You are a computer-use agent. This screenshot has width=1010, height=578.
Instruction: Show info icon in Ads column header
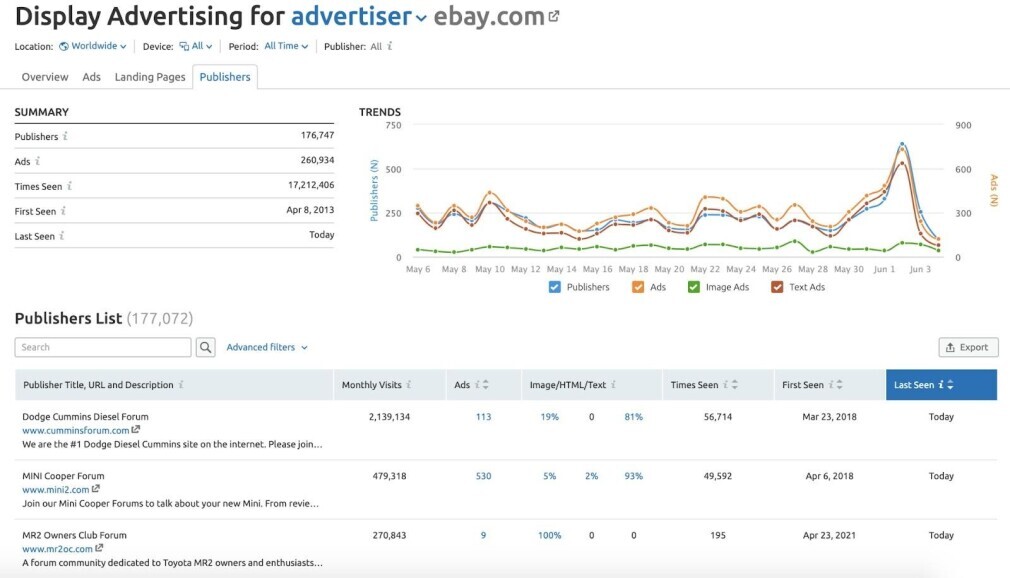coord(477,385)
